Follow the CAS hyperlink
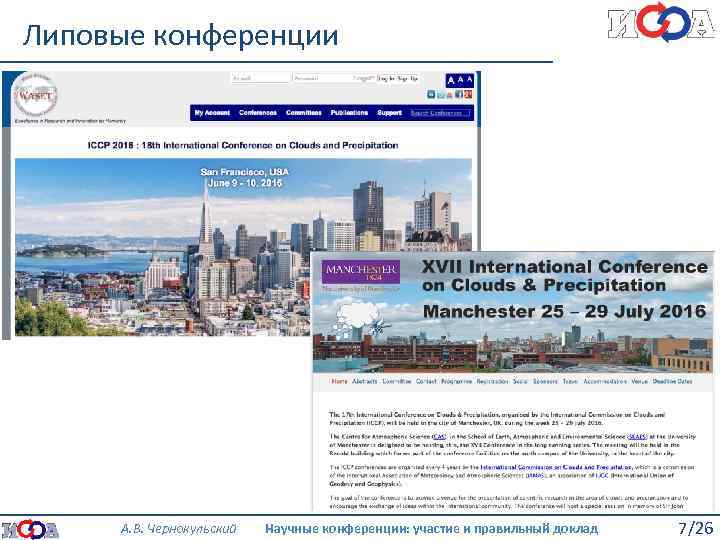The height and width of the screenshot is (540, 720). pos(439,437)
